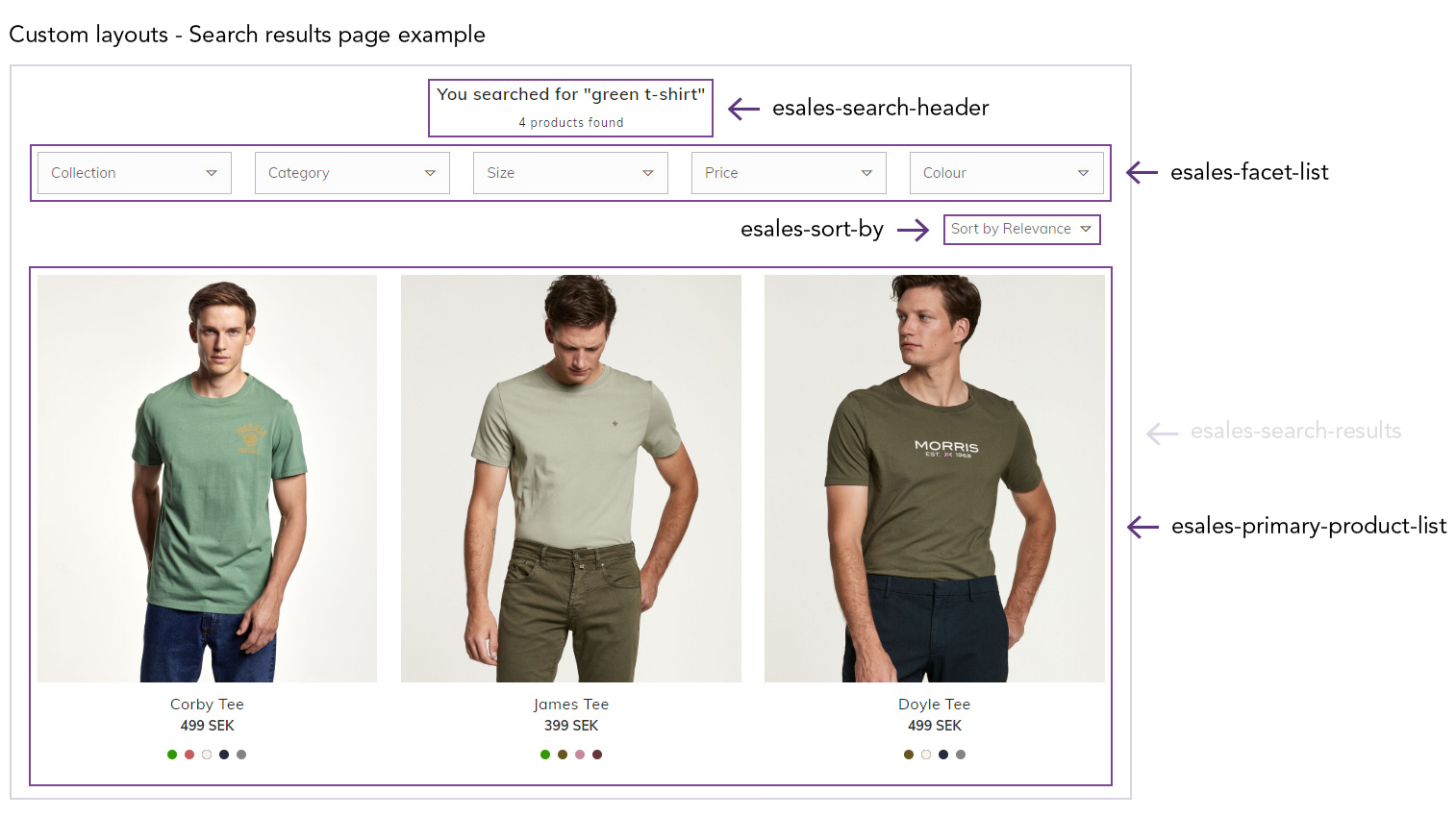The height and width of the screenshot is (817, 1456).
Task: Expand the Size filter dropdown
Action: (x=570, y=173)
